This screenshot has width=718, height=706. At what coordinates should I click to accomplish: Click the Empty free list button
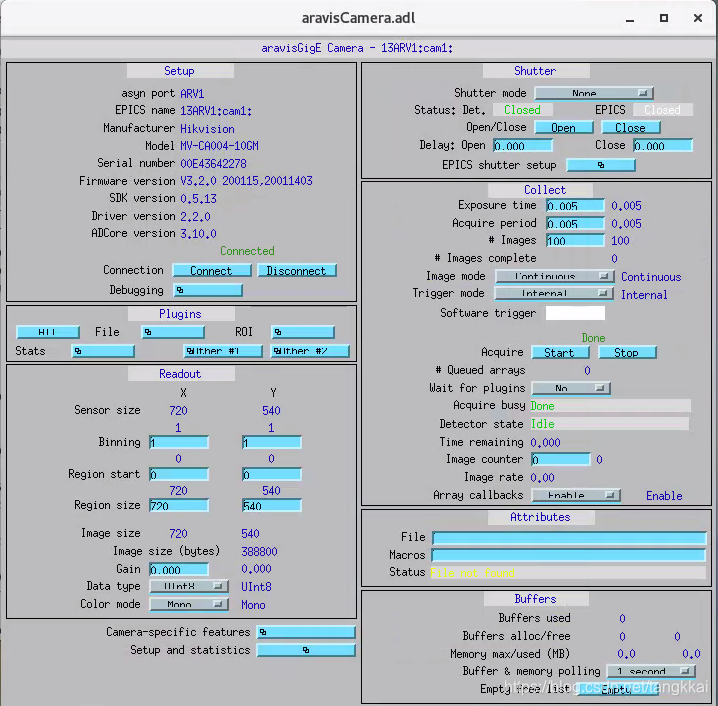(x=618, y=689)
